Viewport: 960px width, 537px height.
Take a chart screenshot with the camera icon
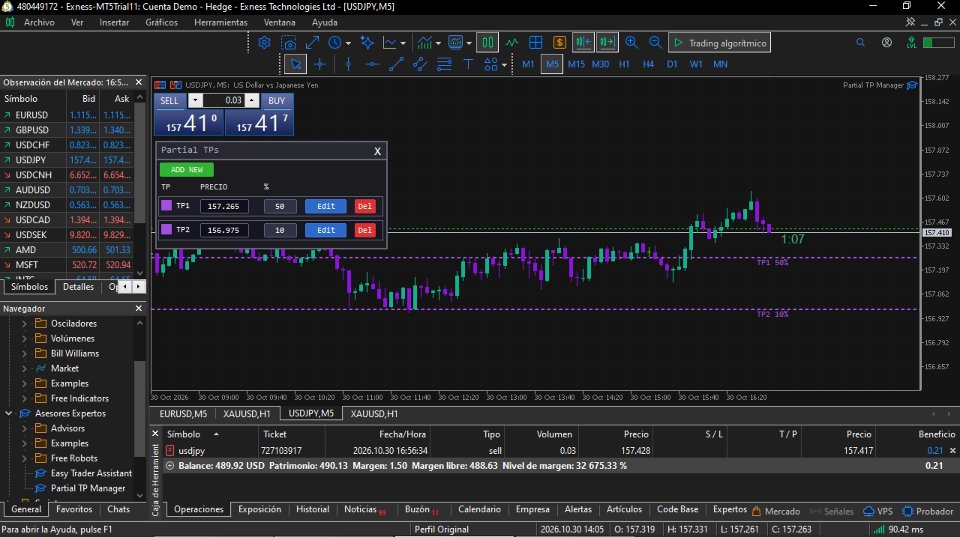[288, 43]
